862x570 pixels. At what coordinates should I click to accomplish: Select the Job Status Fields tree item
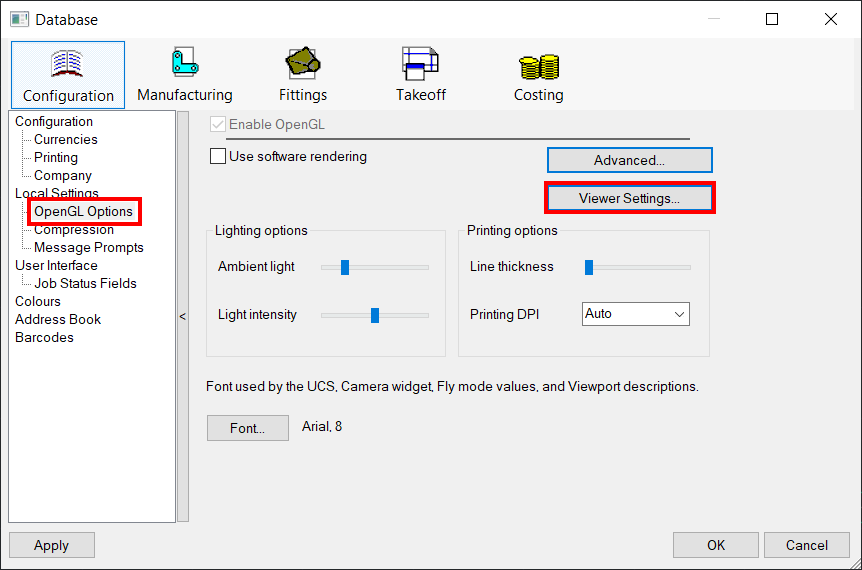85,283
